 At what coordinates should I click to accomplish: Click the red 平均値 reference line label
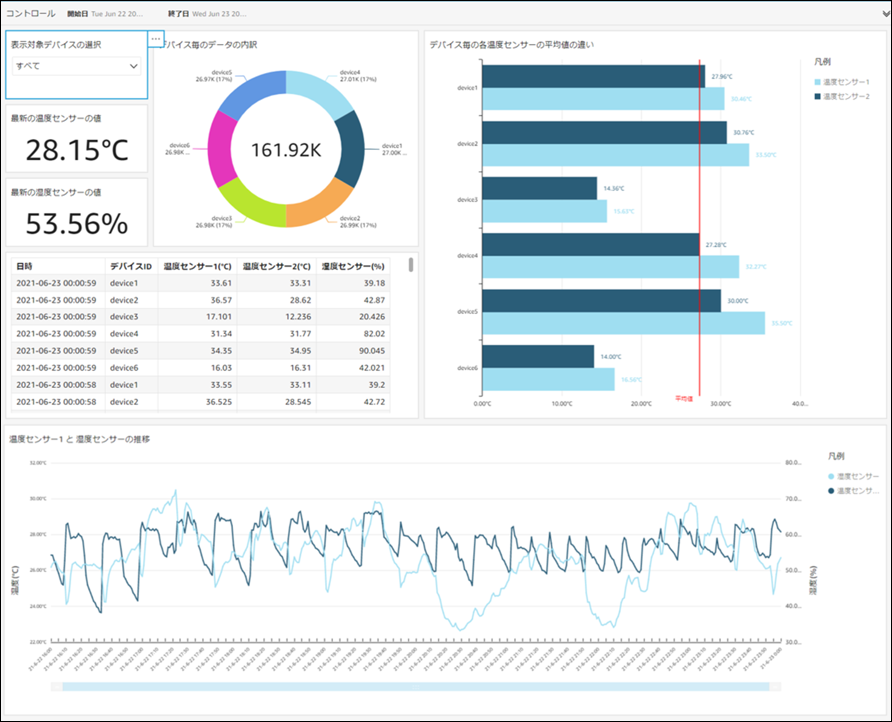click(x=684, y=399)
